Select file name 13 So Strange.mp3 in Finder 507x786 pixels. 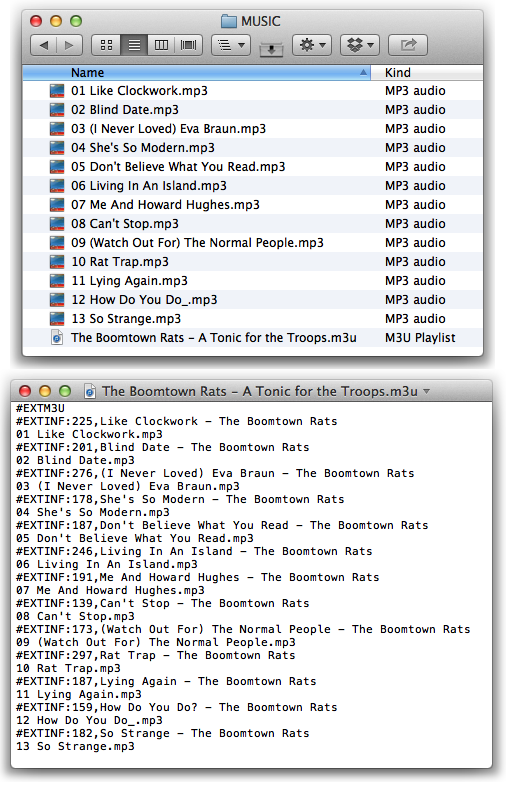tap(126, 319)
